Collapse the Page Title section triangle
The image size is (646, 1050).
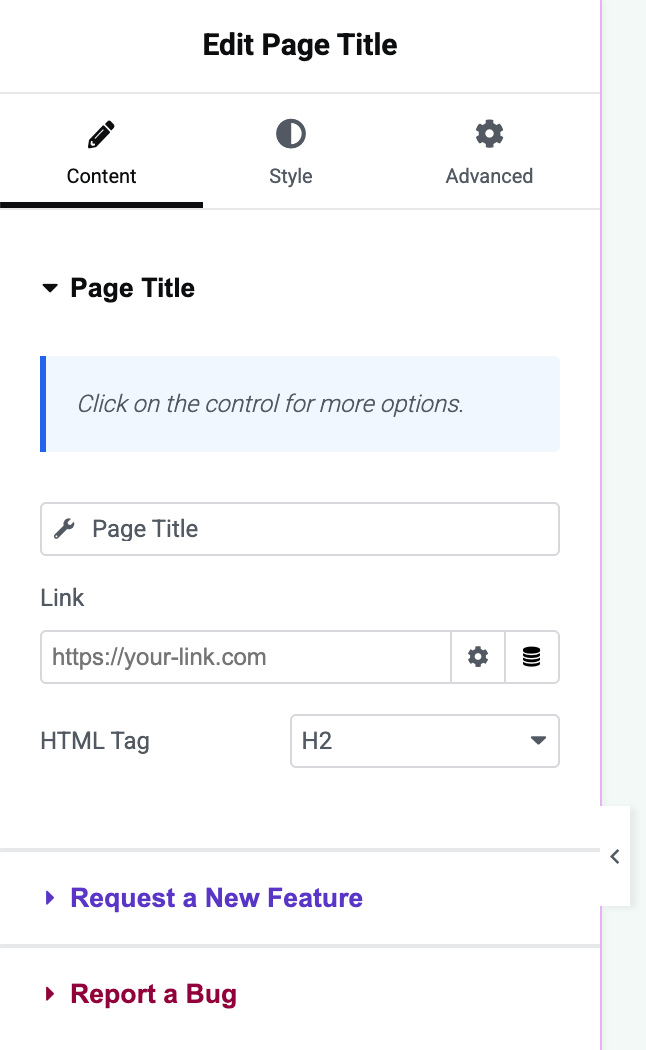tap(50, 289)
